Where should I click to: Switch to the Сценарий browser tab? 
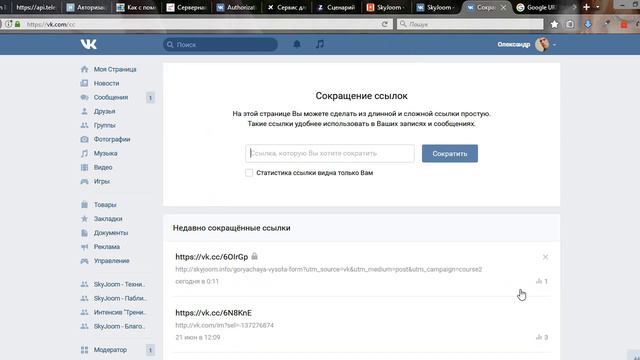336,7
